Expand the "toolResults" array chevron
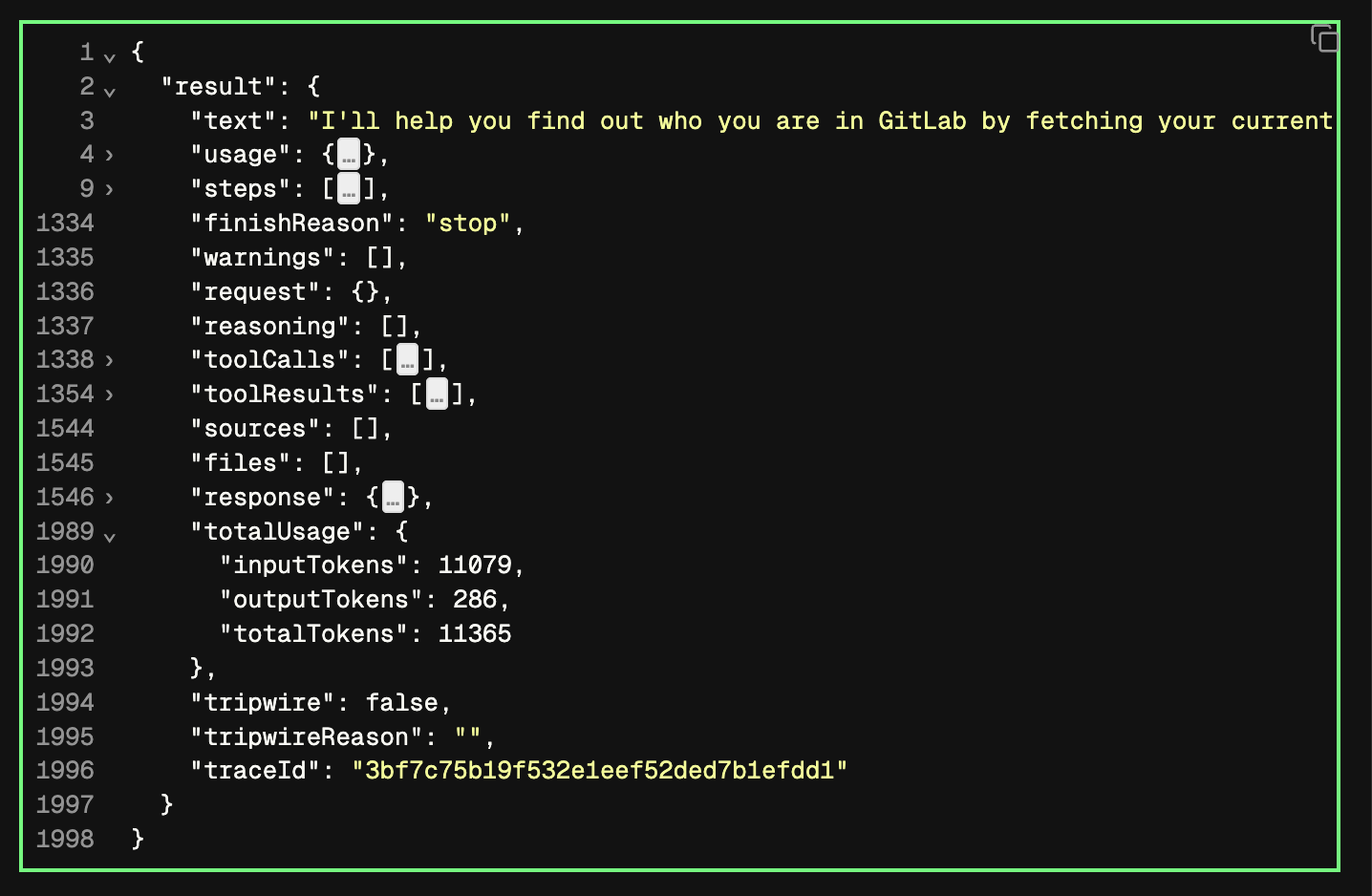This screenshot has height=896, width=1372. (x=110, y=395)
